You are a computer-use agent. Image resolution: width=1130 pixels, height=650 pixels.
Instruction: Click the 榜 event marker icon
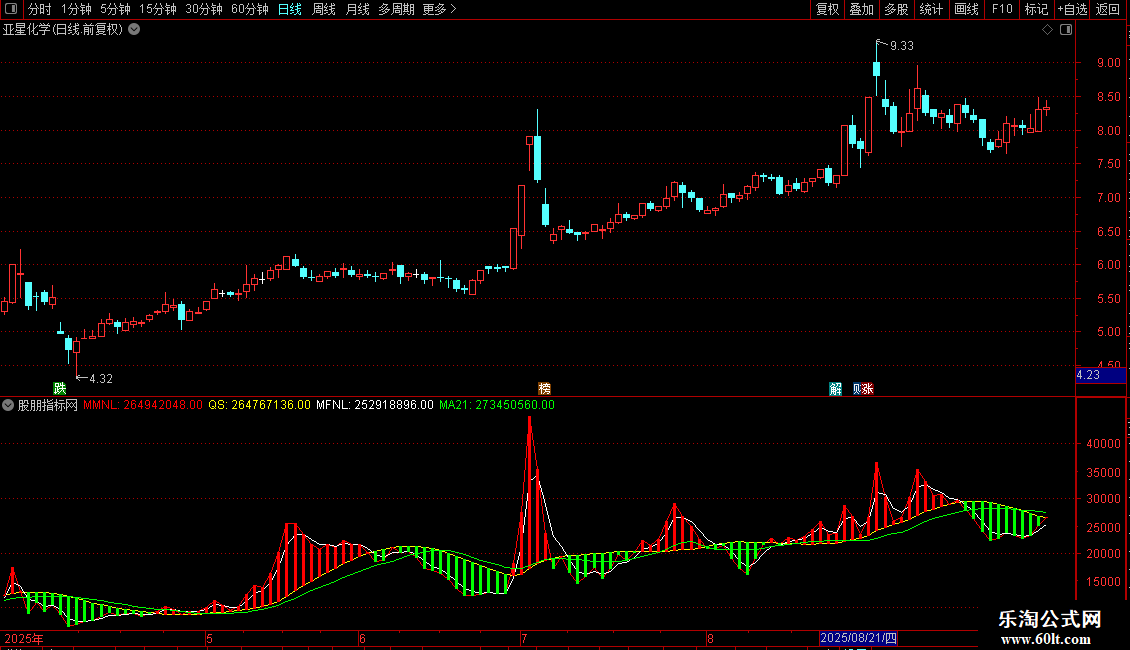click(x=545, y=388)
